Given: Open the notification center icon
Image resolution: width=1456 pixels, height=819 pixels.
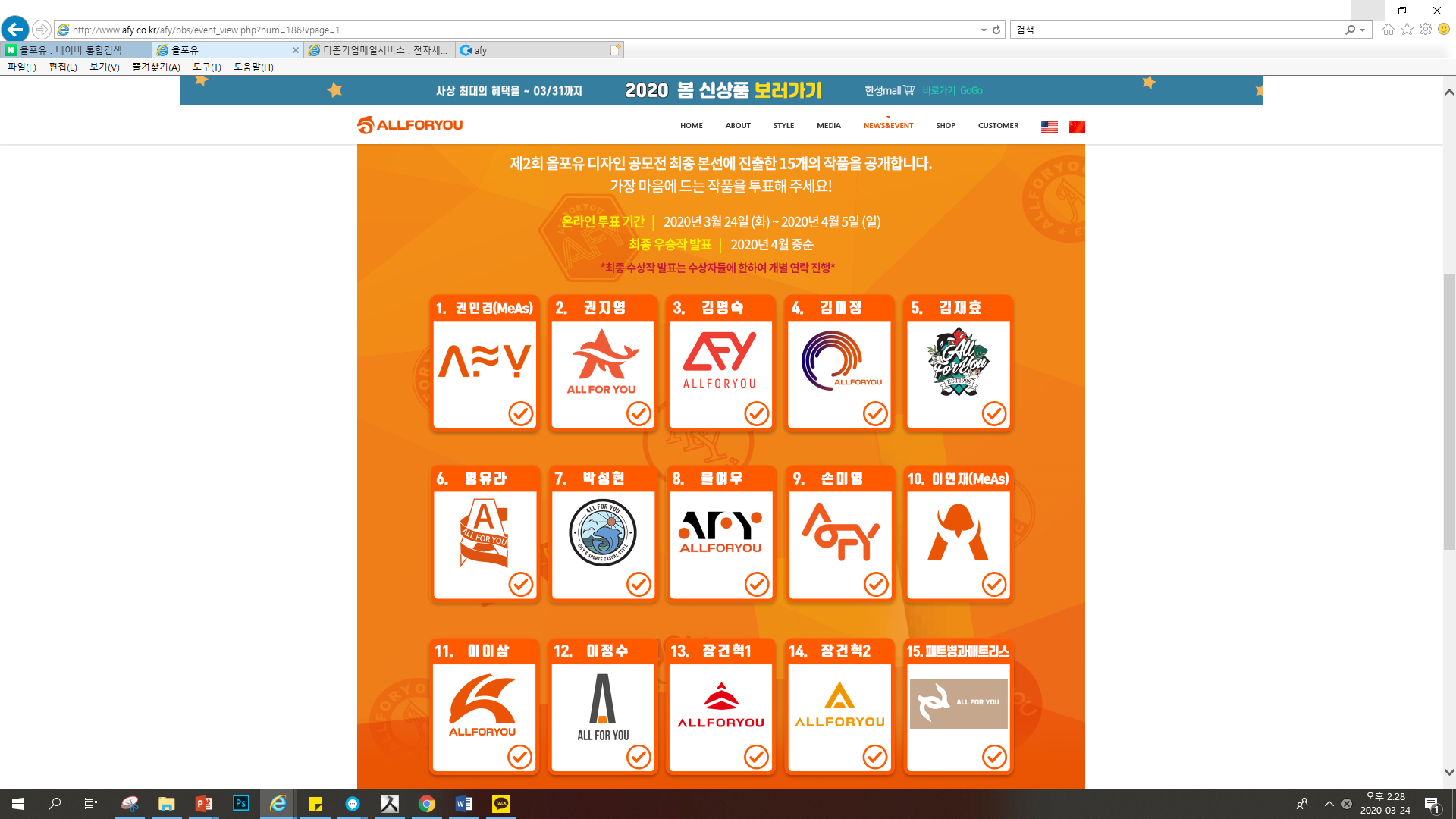Looking at the screenshot, I should click(1432, 804).
